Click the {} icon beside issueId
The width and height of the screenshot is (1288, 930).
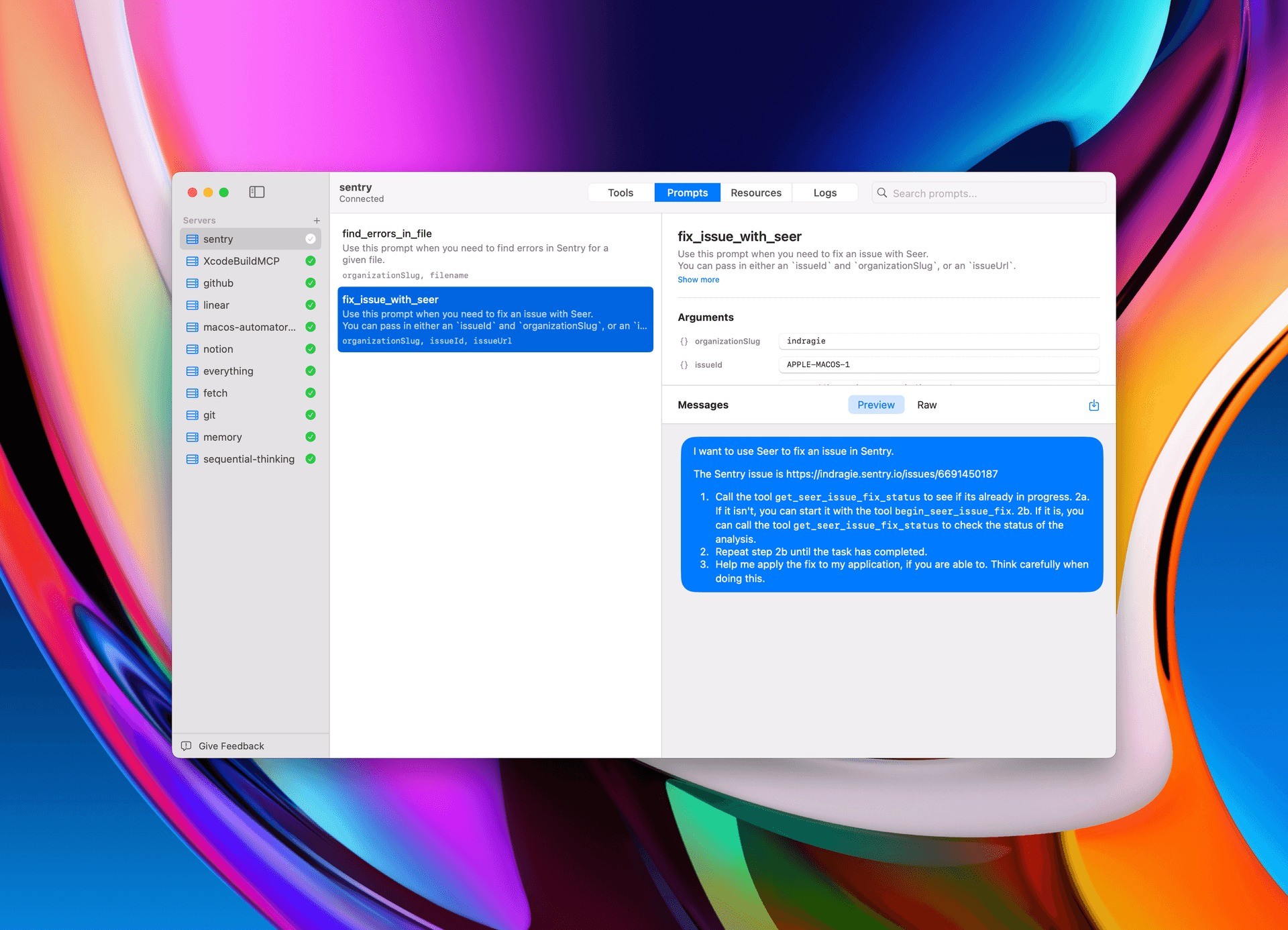pos(684,364)
